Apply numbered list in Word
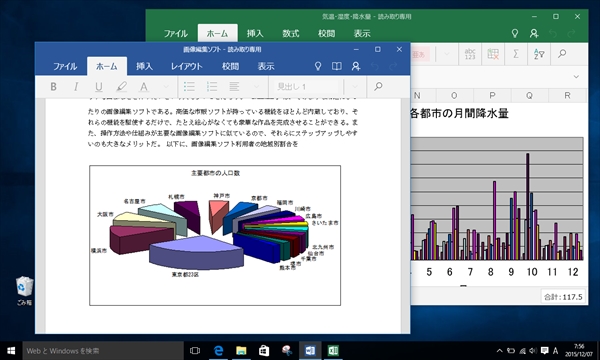This screenshot has height=360, width=600. pos(212,86)
